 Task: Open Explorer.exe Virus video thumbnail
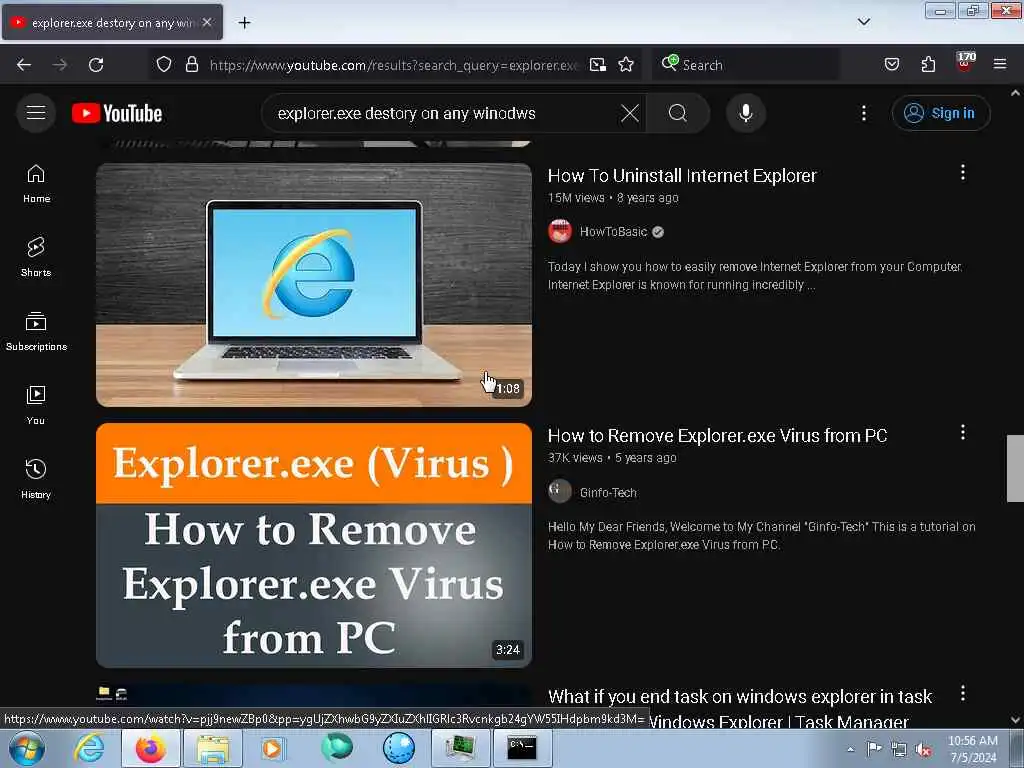[x=314, y=545]
